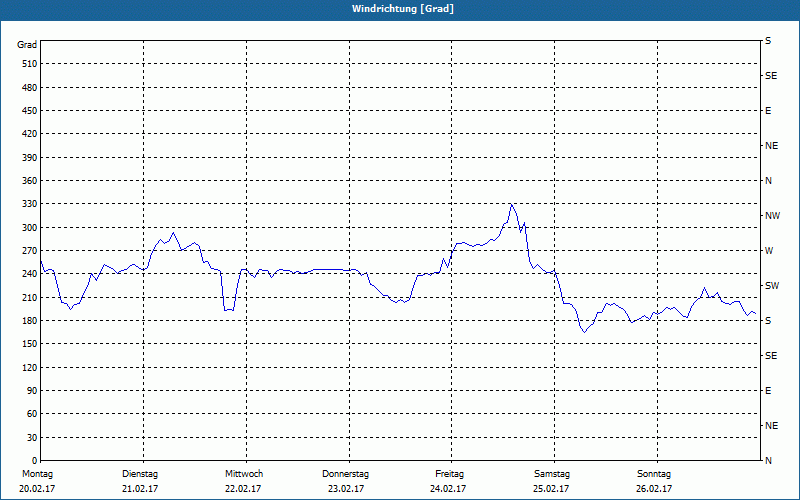Image resolution: width=800 pixels, height=500 pixels.
Task: Click the Windrichtung [Grad] chart title
Action: click(403, 9)
